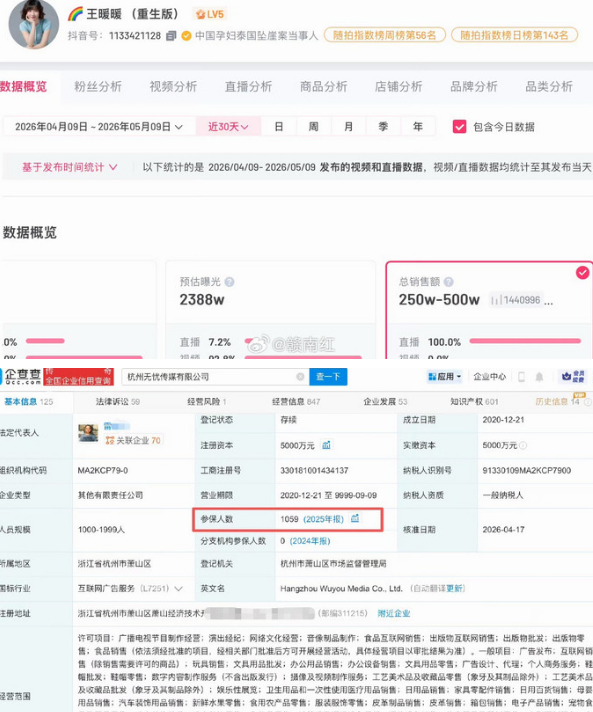Select 季 time granularity
Screen dimensions: 593x712
383,127
